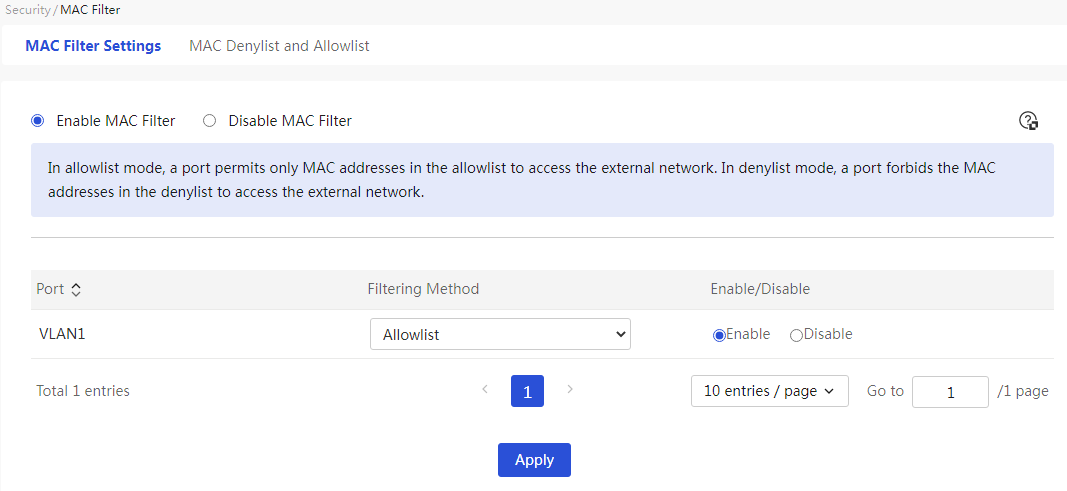
Task: Focus the Go to page input
Action: (x=950, y=392)
